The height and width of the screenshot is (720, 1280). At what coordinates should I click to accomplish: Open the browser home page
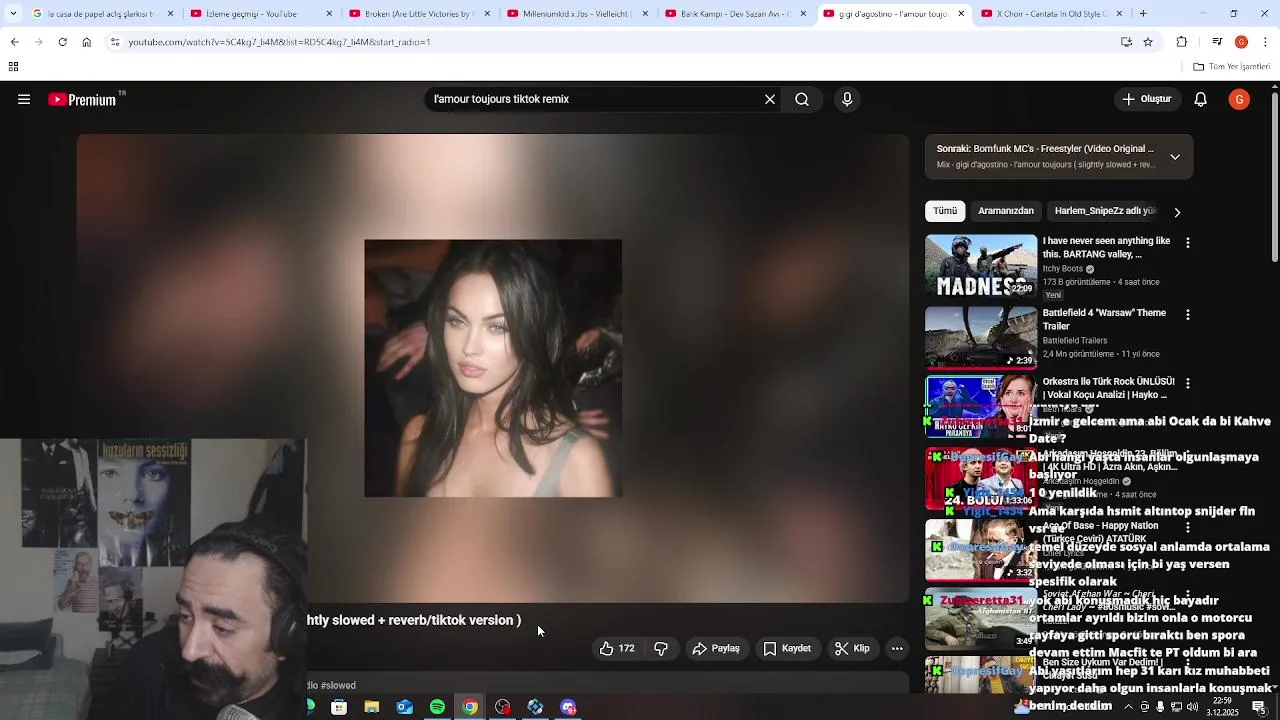[87, 42]
